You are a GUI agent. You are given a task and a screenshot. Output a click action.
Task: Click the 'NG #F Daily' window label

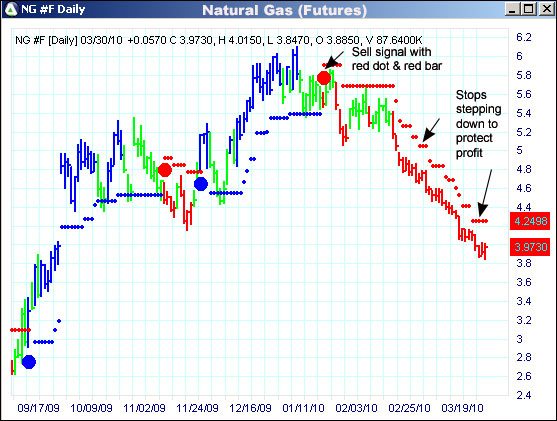(53, 9)
